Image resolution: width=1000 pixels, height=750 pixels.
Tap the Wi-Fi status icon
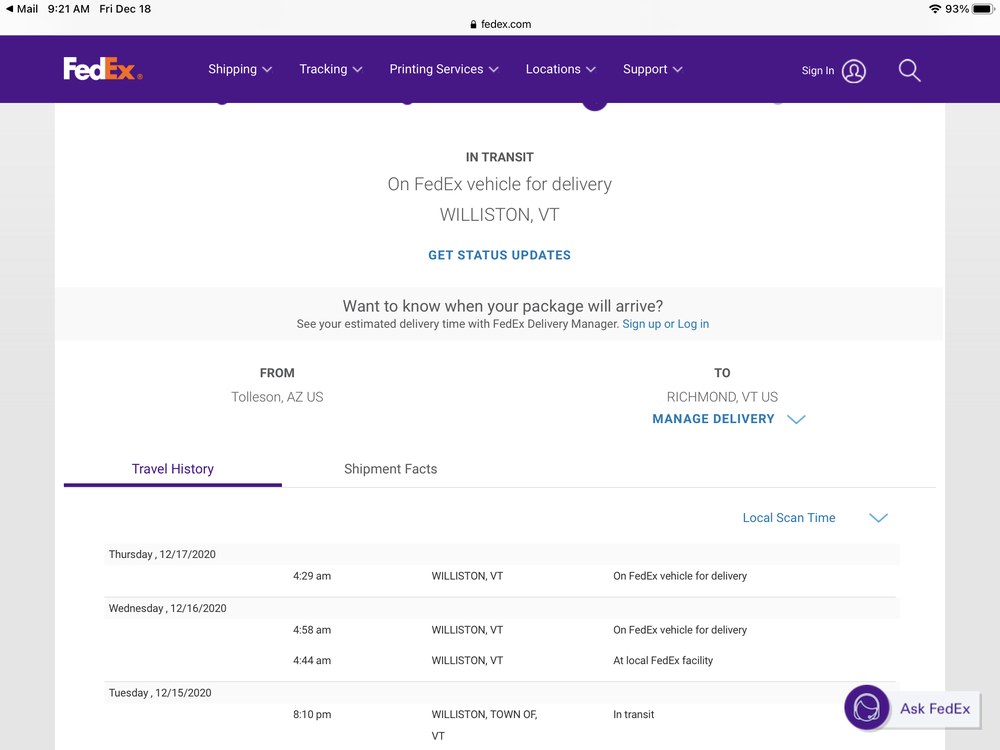click(x=935, y=9)
